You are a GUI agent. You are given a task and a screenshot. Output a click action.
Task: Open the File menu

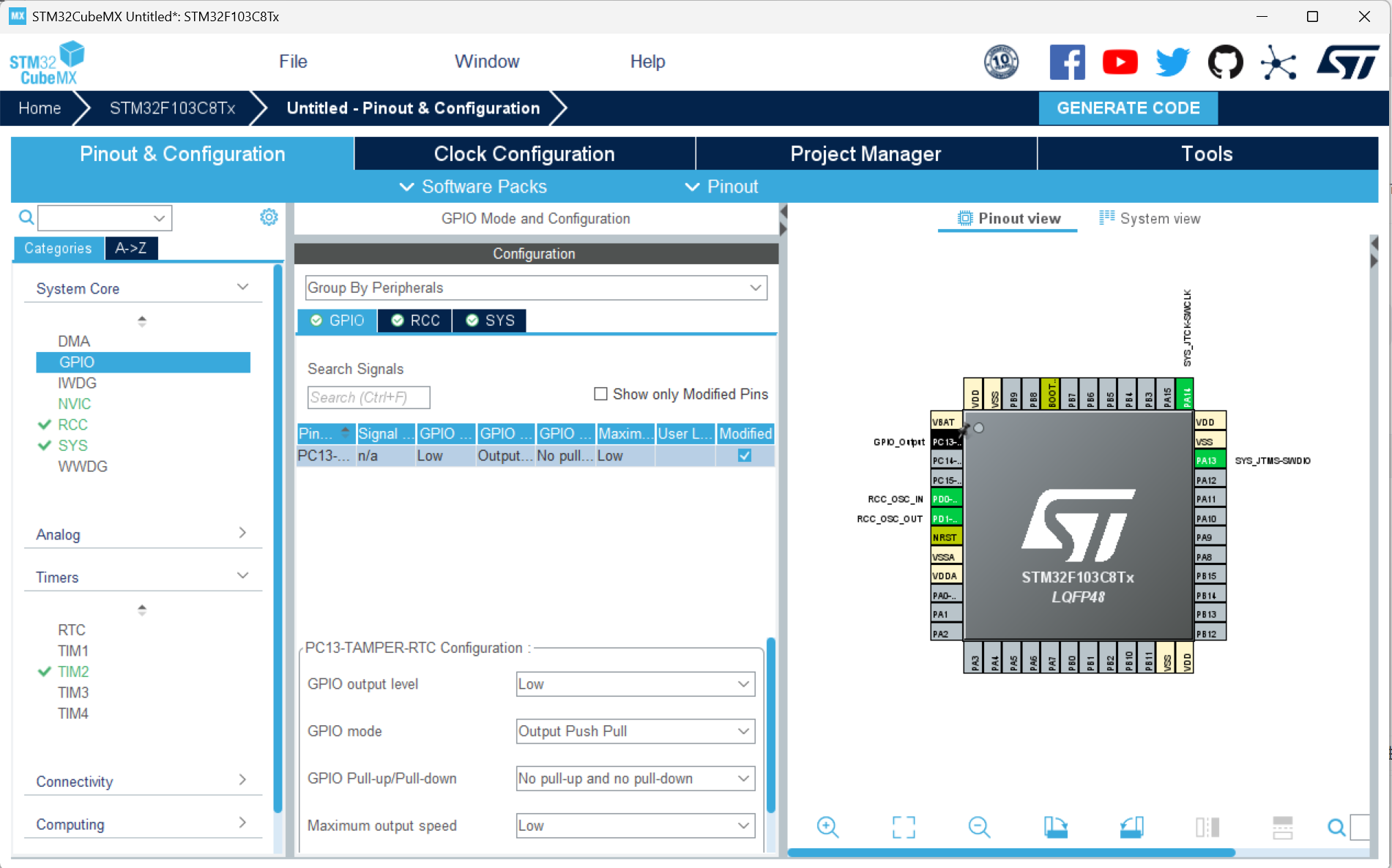pyautogui.click(x=293, y=61)
